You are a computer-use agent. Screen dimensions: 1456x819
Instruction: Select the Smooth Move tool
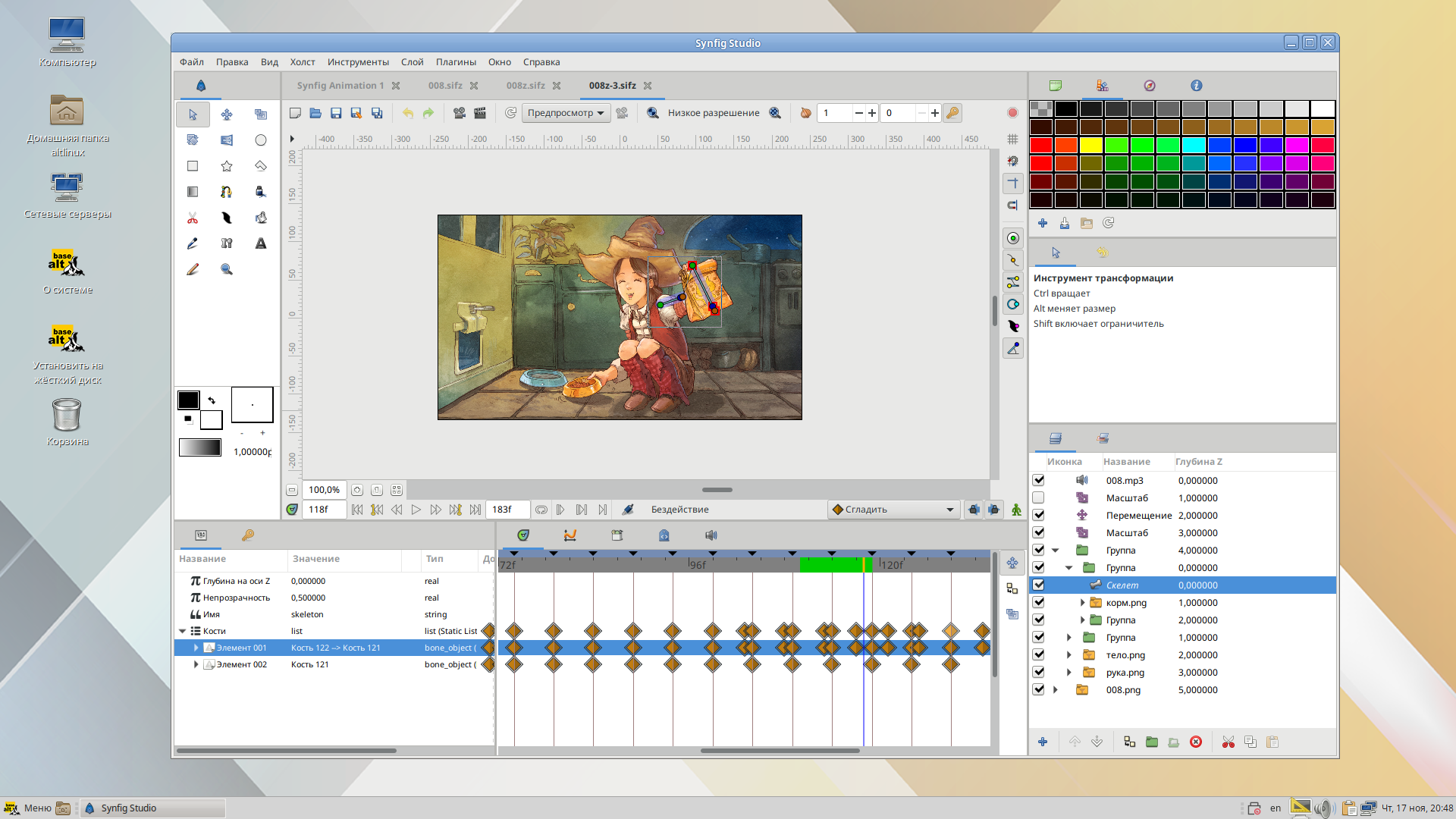pos(227,115)
